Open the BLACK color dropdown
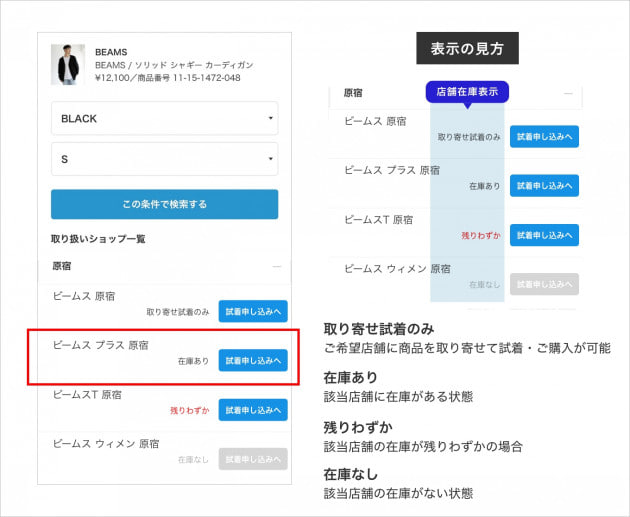The image size is (630, 517). tap(164, 118)
